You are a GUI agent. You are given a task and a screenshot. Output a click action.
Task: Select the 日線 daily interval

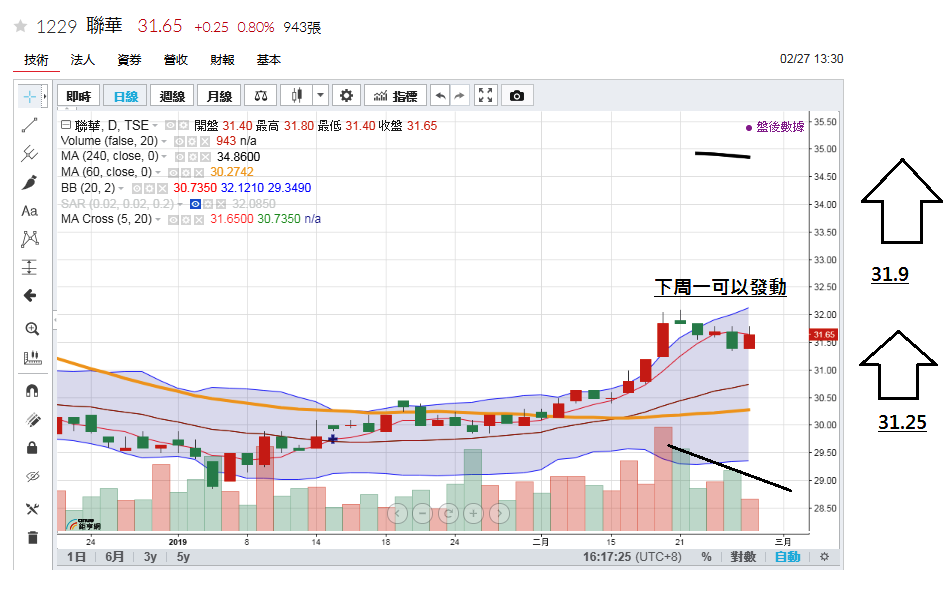pyautogui.click(x=125, y=96)
